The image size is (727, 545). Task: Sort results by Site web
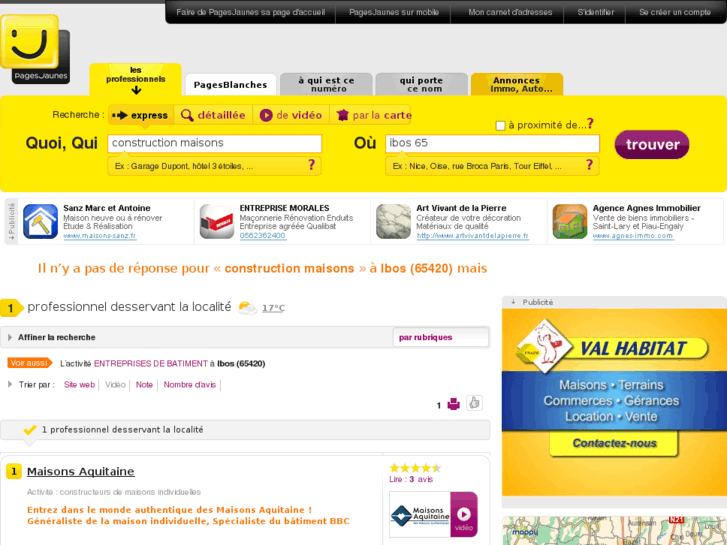(79, 385)
